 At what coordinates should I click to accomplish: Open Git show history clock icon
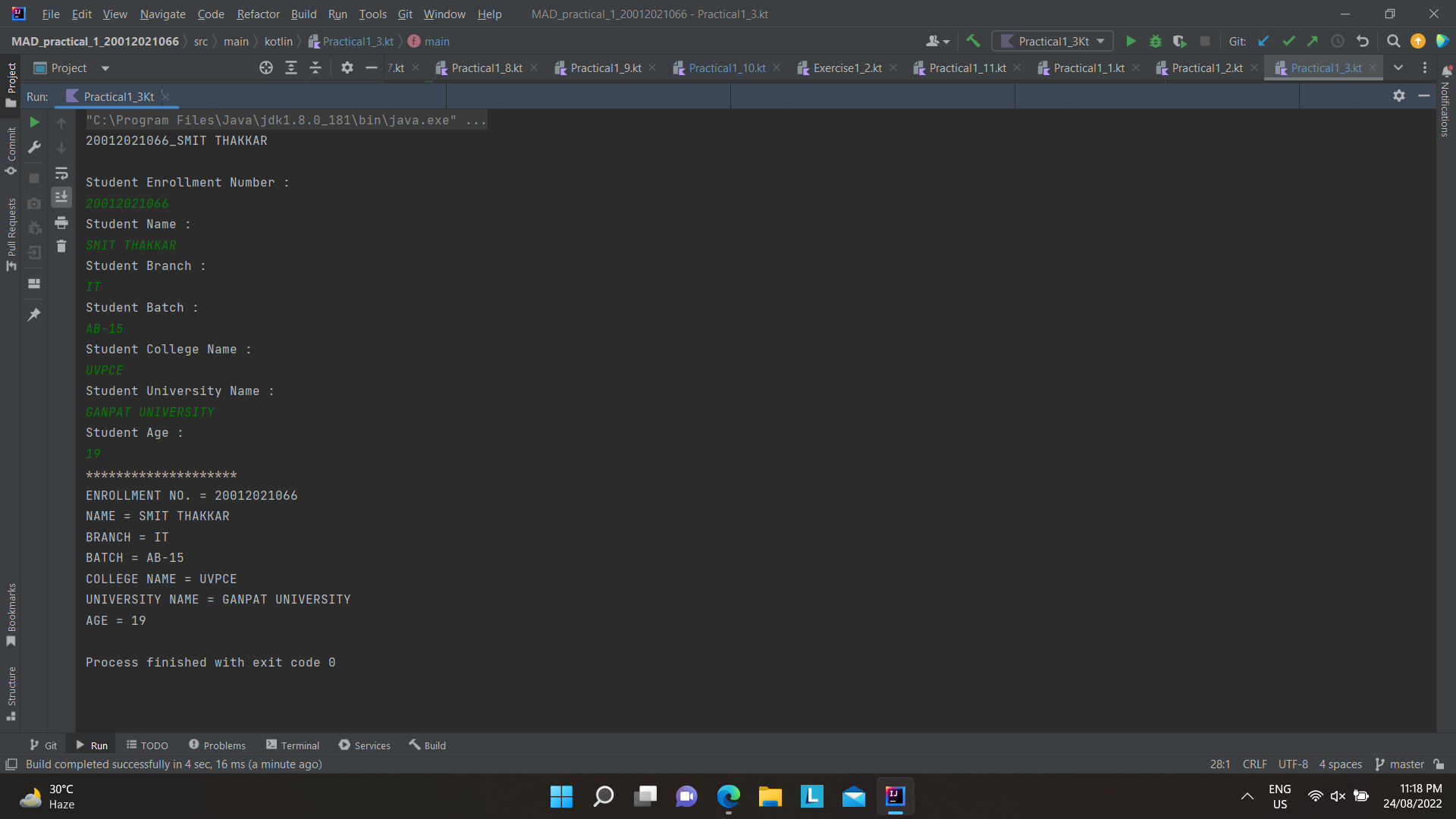click(x=1338, y=42)
